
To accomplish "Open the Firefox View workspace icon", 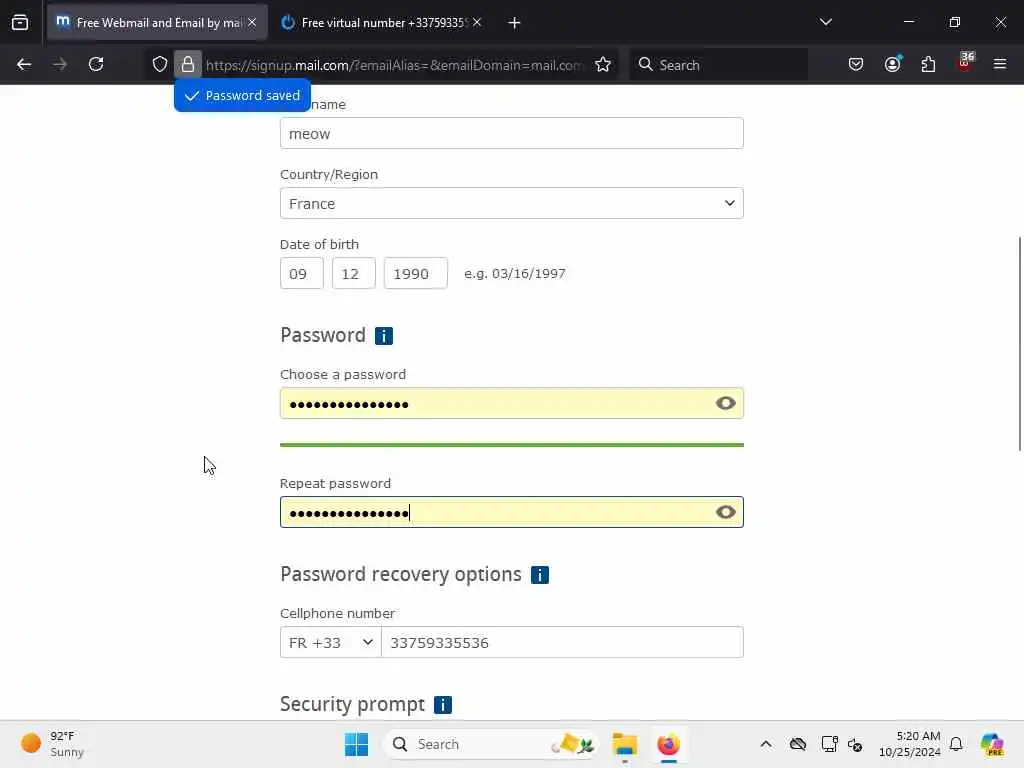I will click(x=20, y=22).
